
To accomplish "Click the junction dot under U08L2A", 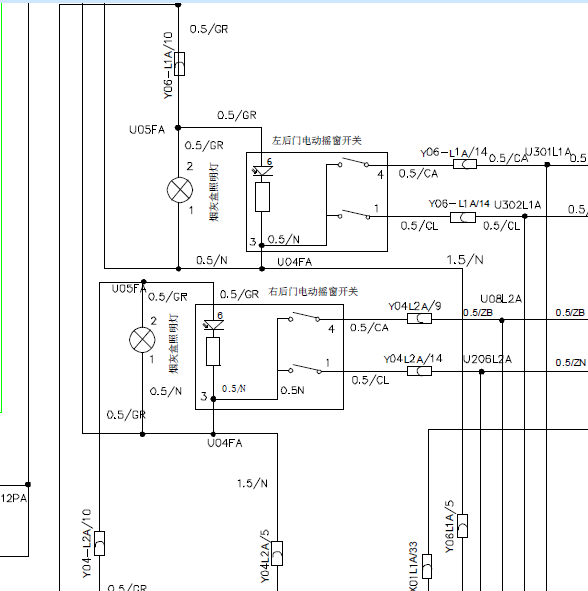I will (502, 320).
